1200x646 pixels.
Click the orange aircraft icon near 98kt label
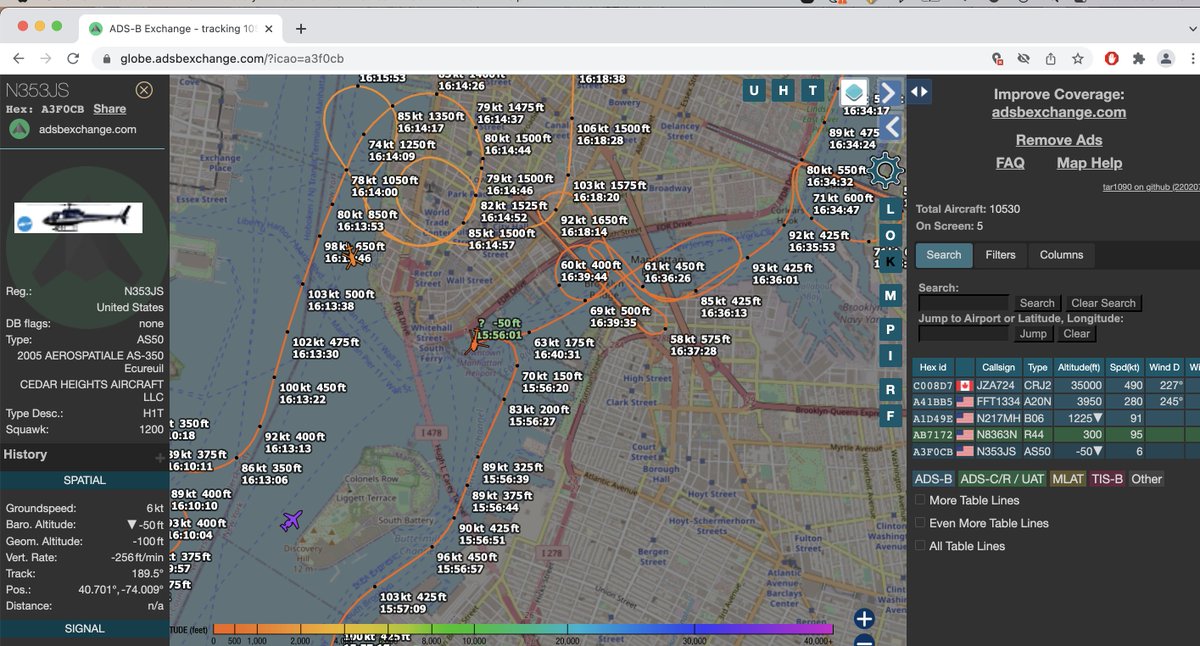pyautogui.click(x=350, y=258)
